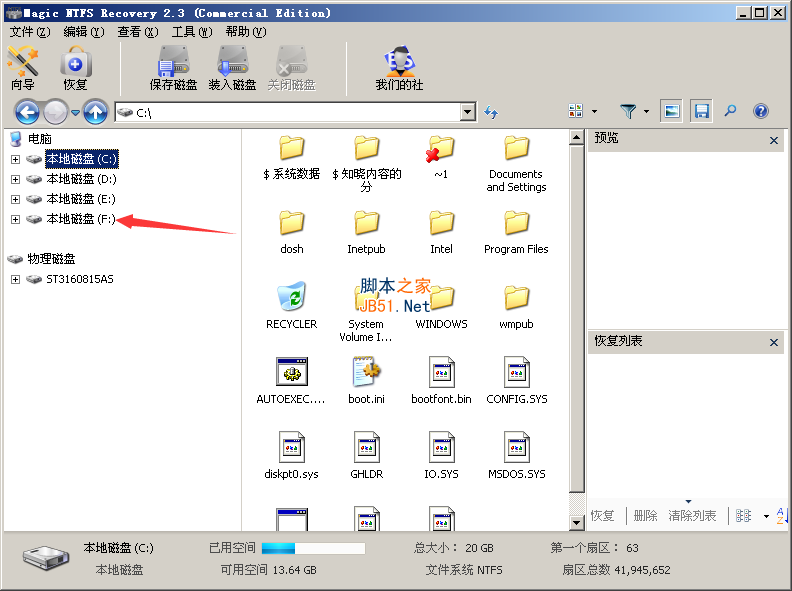Click the 已用空间 usage bar

(313, 548)
